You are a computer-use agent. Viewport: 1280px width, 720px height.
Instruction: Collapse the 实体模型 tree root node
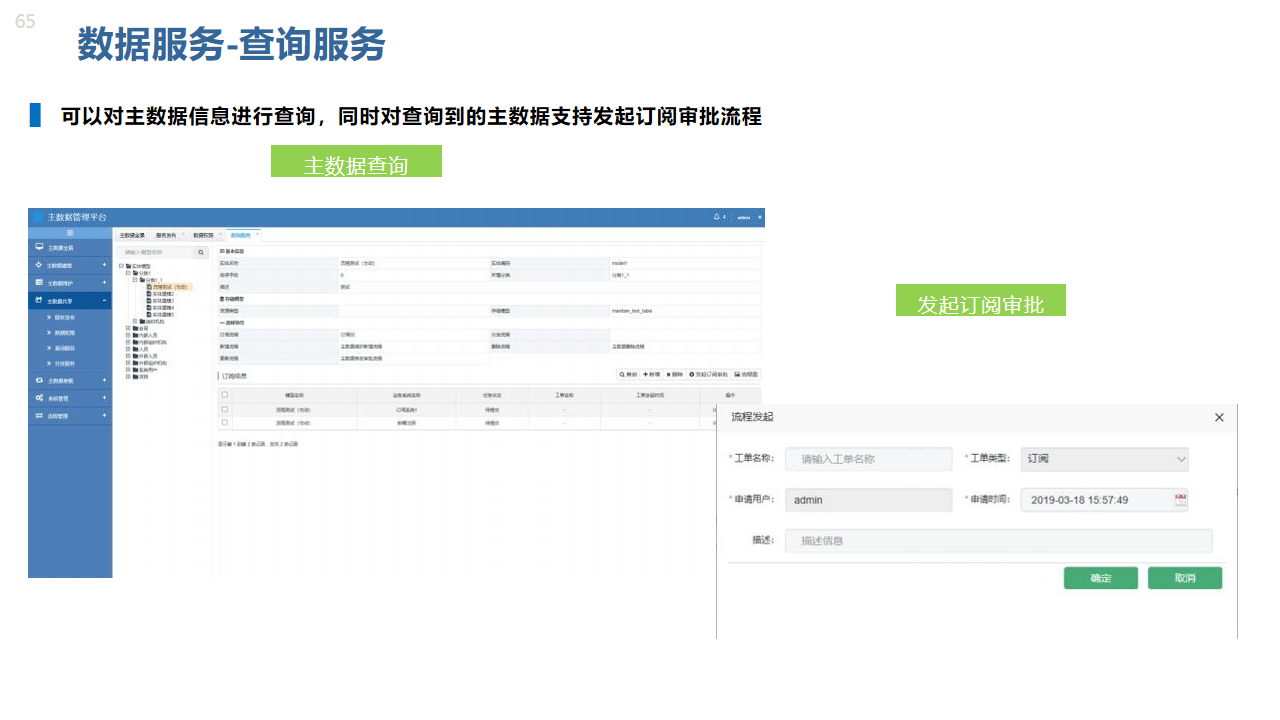click(121, 266)
